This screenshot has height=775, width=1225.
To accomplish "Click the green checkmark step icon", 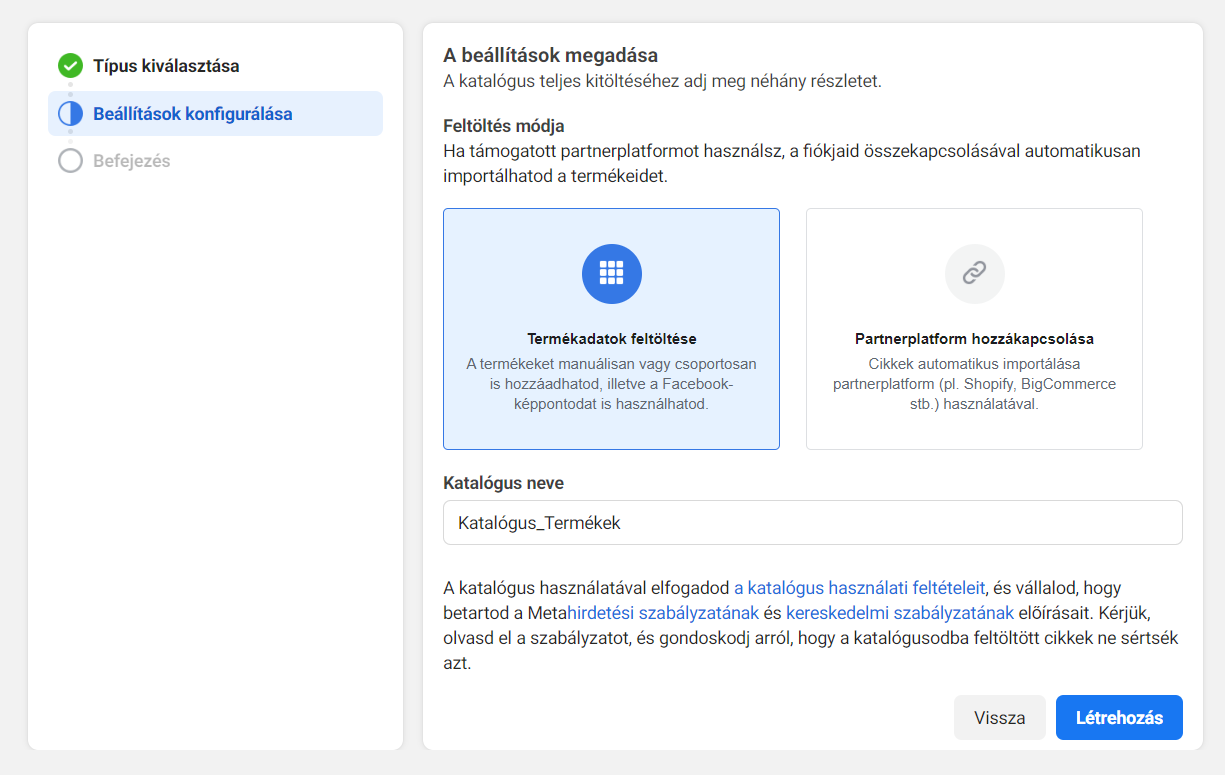I will pyautogui.click(x=70, y=66).
